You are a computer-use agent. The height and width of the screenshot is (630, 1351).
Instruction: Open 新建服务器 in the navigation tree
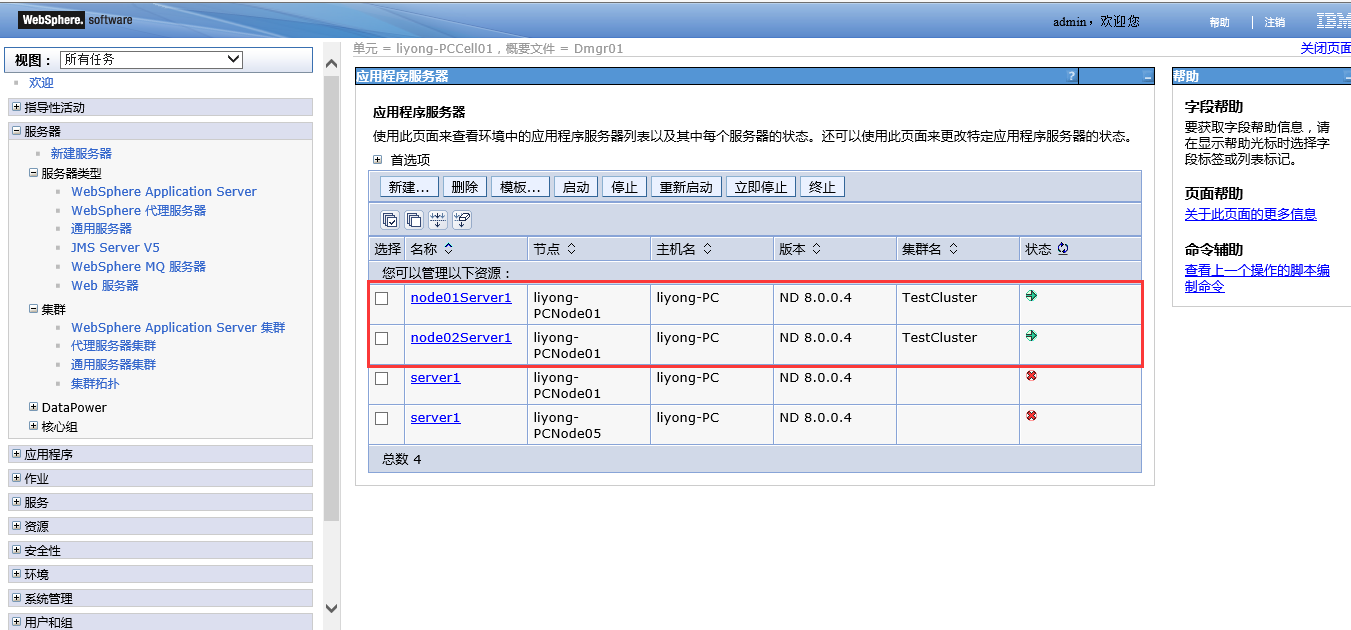[81, 154]
